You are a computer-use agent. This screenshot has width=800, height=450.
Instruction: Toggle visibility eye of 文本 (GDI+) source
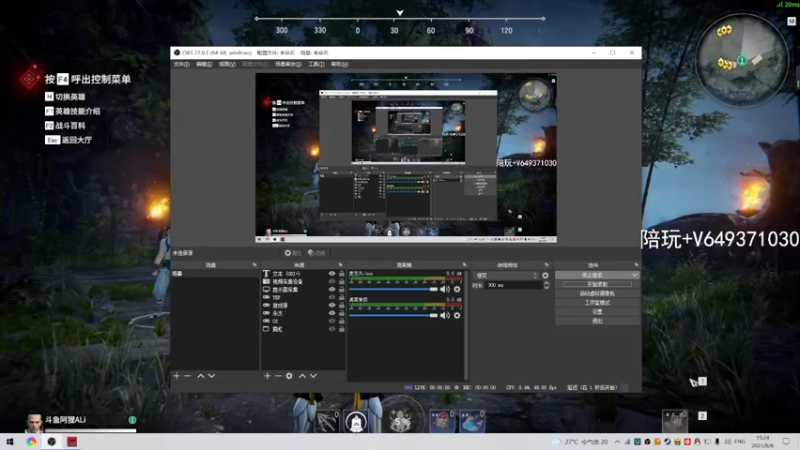(332, 273)
